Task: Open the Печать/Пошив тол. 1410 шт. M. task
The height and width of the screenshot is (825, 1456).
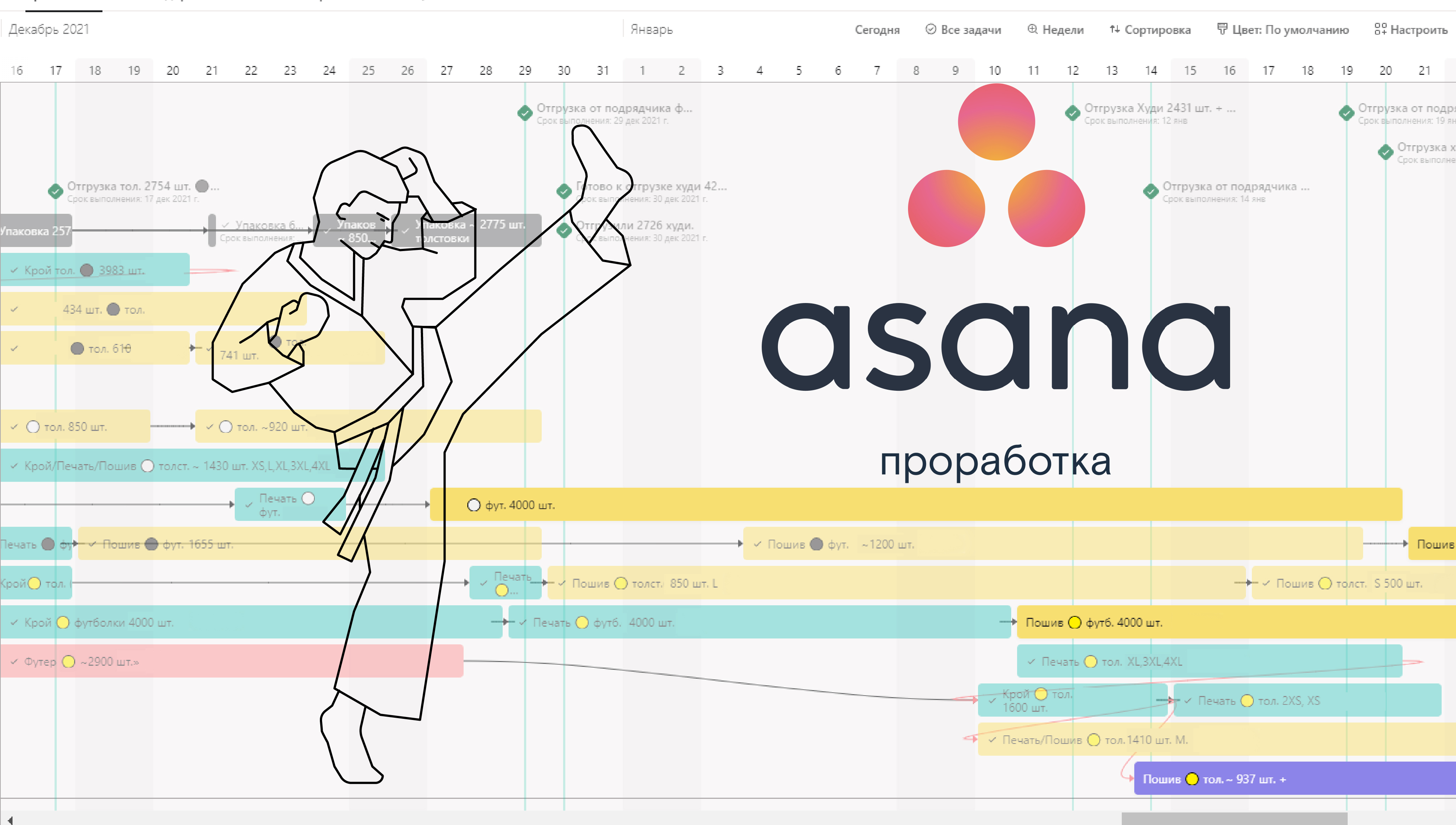Action: tap(1216, 739)
